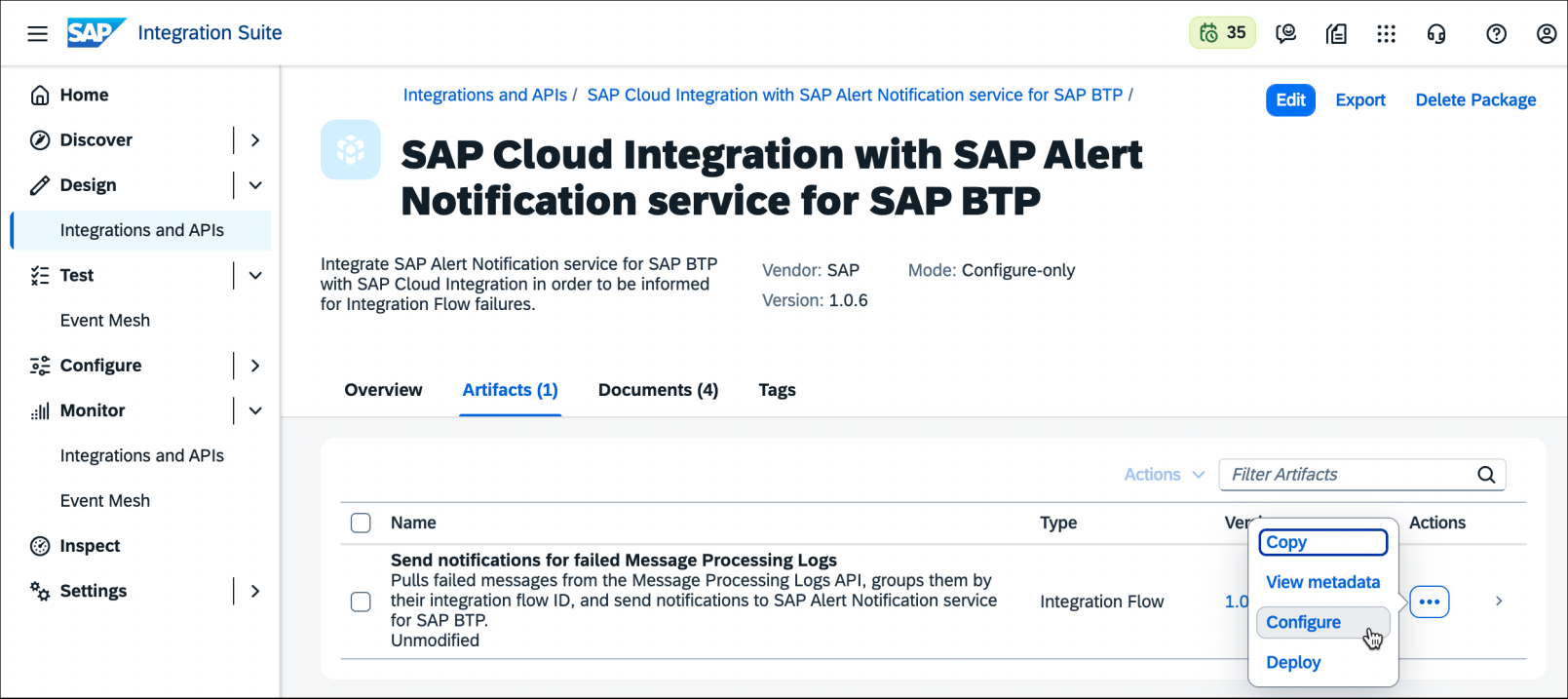
Task: Click the Export button
Action: point(1360,100)
